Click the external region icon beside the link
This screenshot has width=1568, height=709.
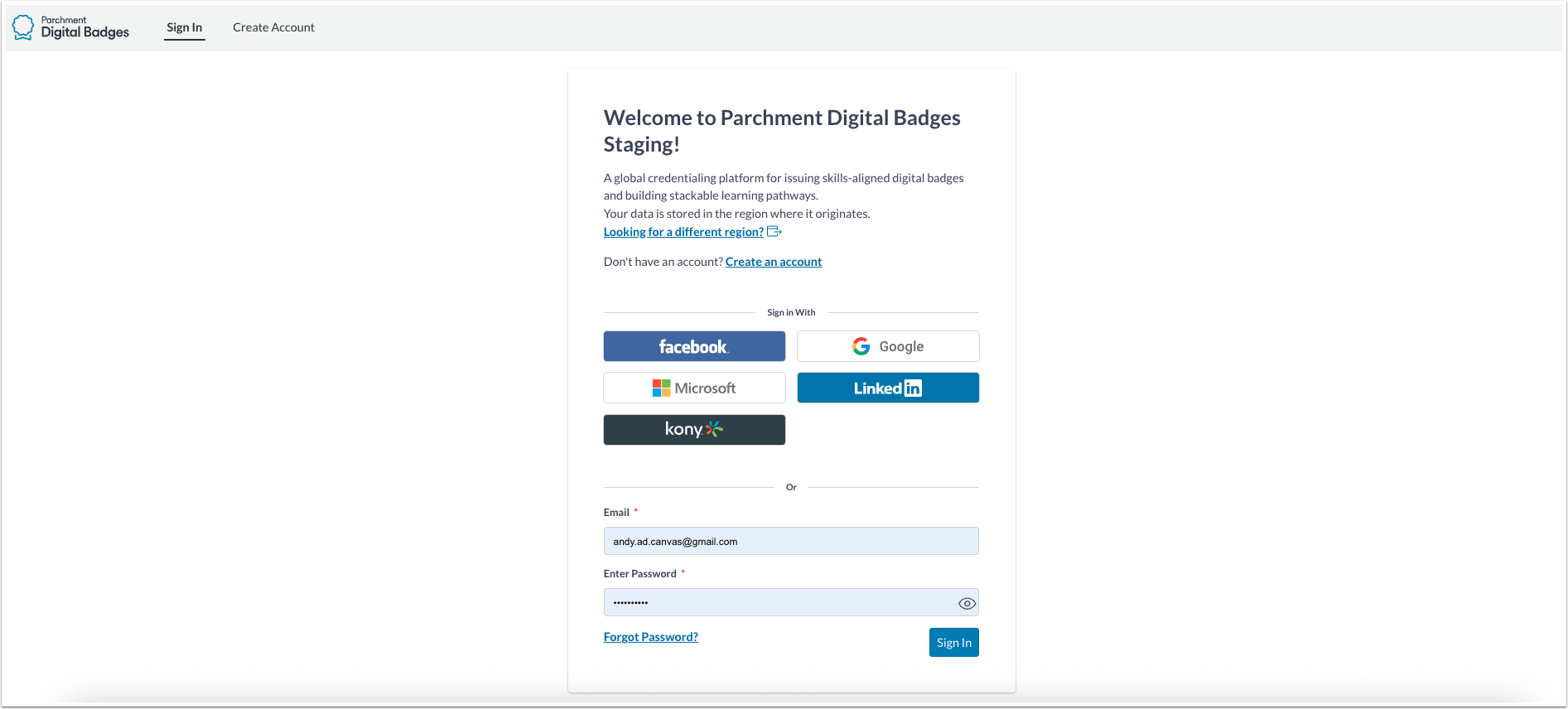click(x=774, y=231)
